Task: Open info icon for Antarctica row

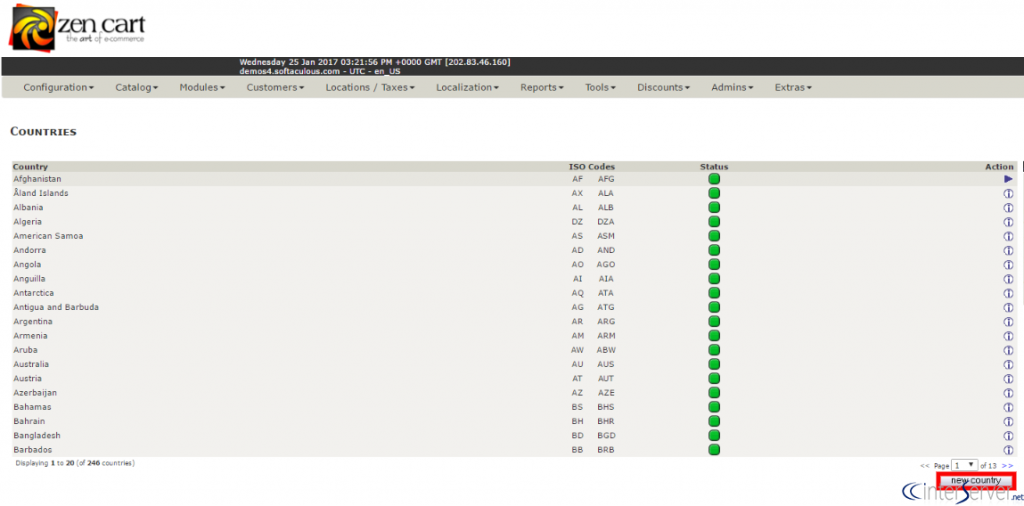Action: coord(1008,293)
